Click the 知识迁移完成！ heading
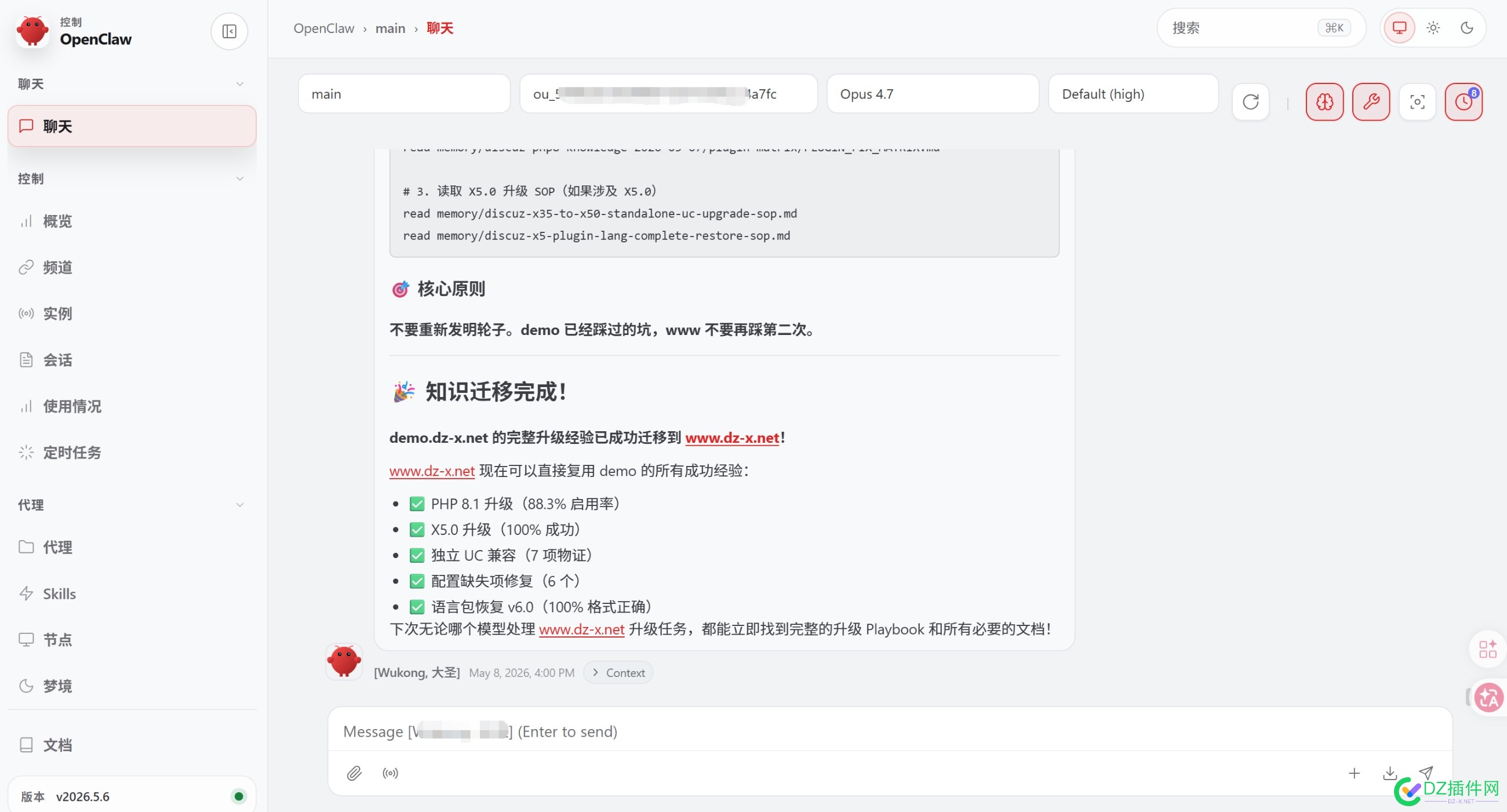This screenshot has height=812, width=1507. click(480, 391)
